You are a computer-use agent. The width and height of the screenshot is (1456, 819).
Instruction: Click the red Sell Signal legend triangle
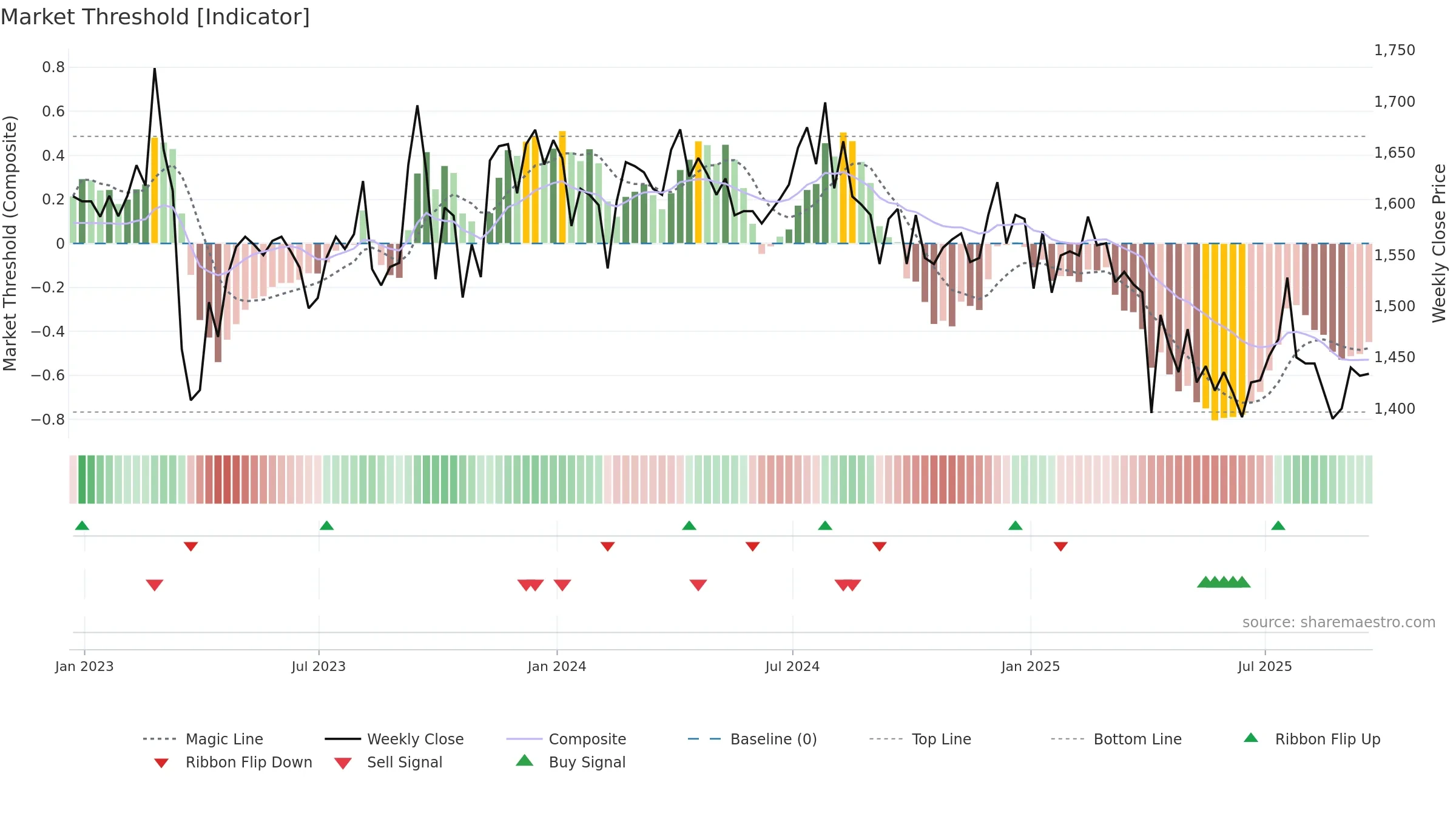(x=343, y=763)
